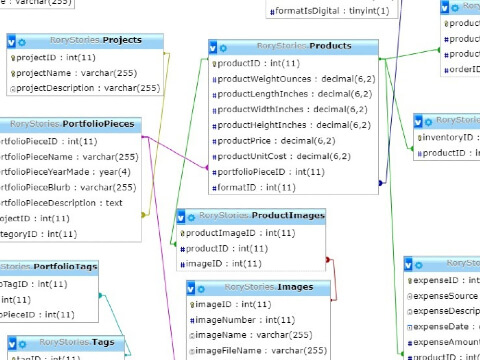This screenshot has width=480, height=360.
Task: Select the RoryStories.Products table title
Action: coord(304,46)
